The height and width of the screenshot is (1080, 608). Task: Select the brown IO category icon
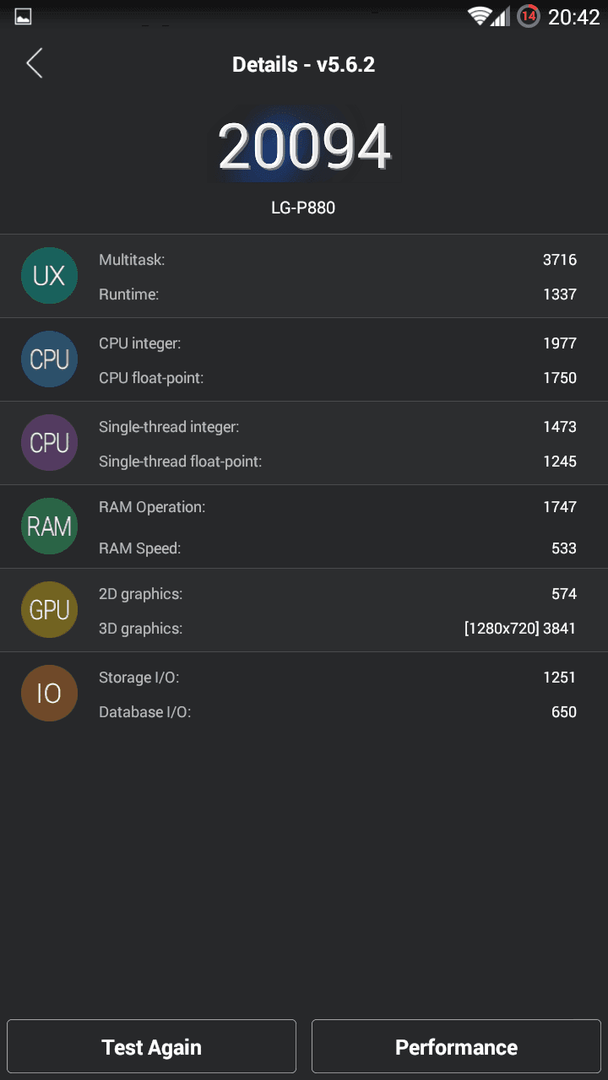tap(49, 693)
